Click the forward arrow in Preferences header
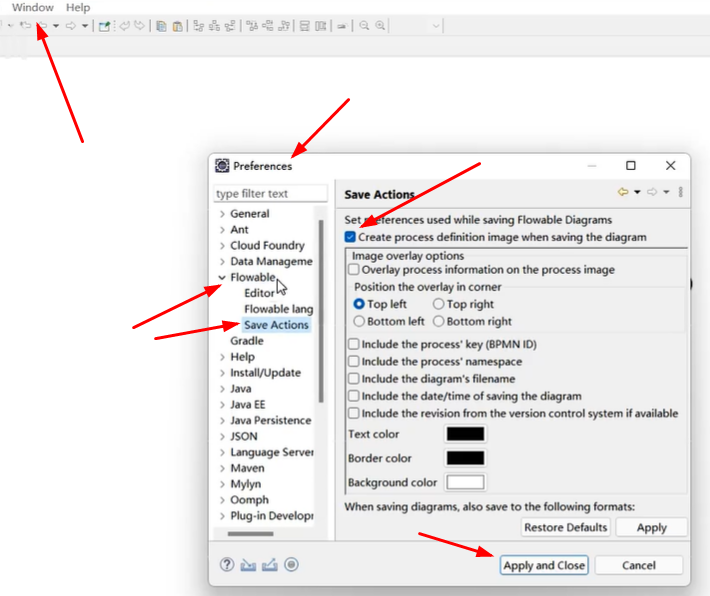710x596 pixels. (x=652, y=192)
